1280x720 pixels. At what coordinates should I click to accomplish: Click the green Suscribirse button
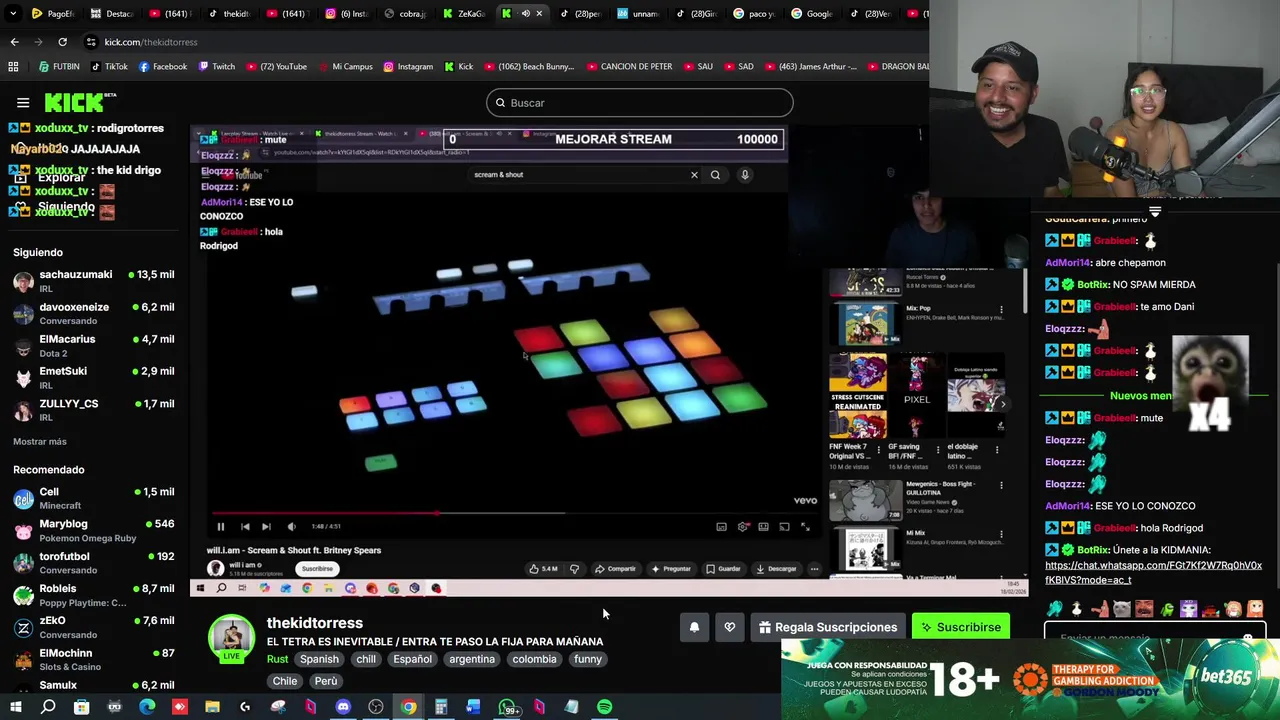[960, 627]
